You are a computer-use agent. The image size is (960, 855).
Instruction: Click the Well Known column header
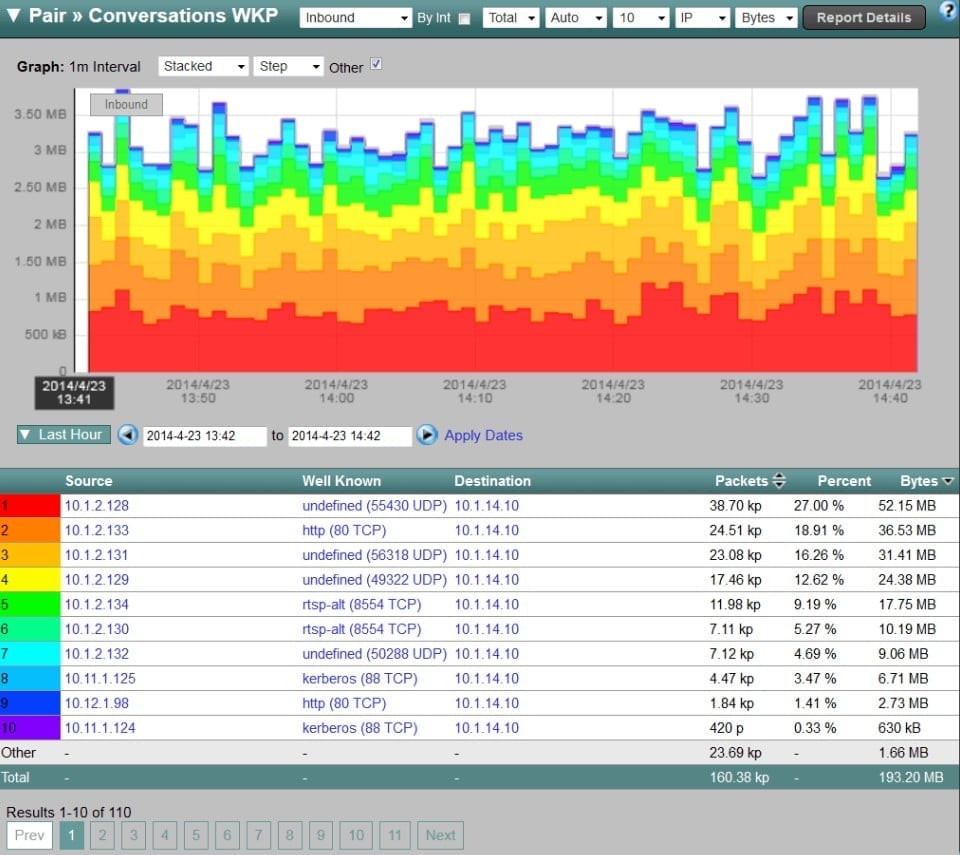342,481
